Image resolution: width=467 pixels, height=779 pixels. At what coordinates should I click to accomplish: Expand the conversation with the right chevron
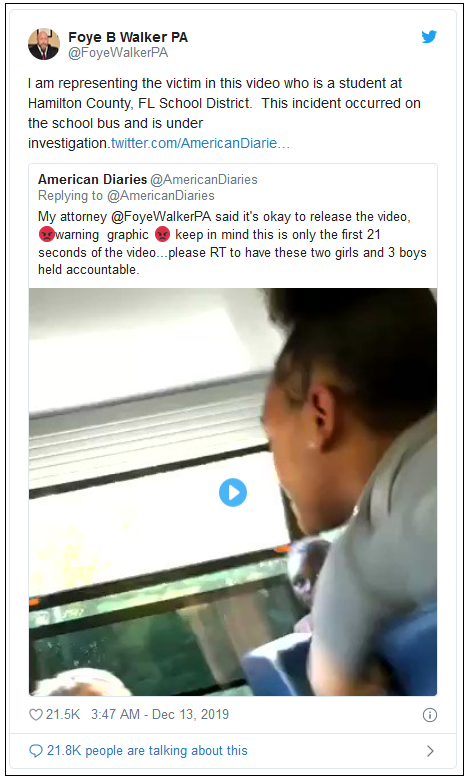[430, 751]
